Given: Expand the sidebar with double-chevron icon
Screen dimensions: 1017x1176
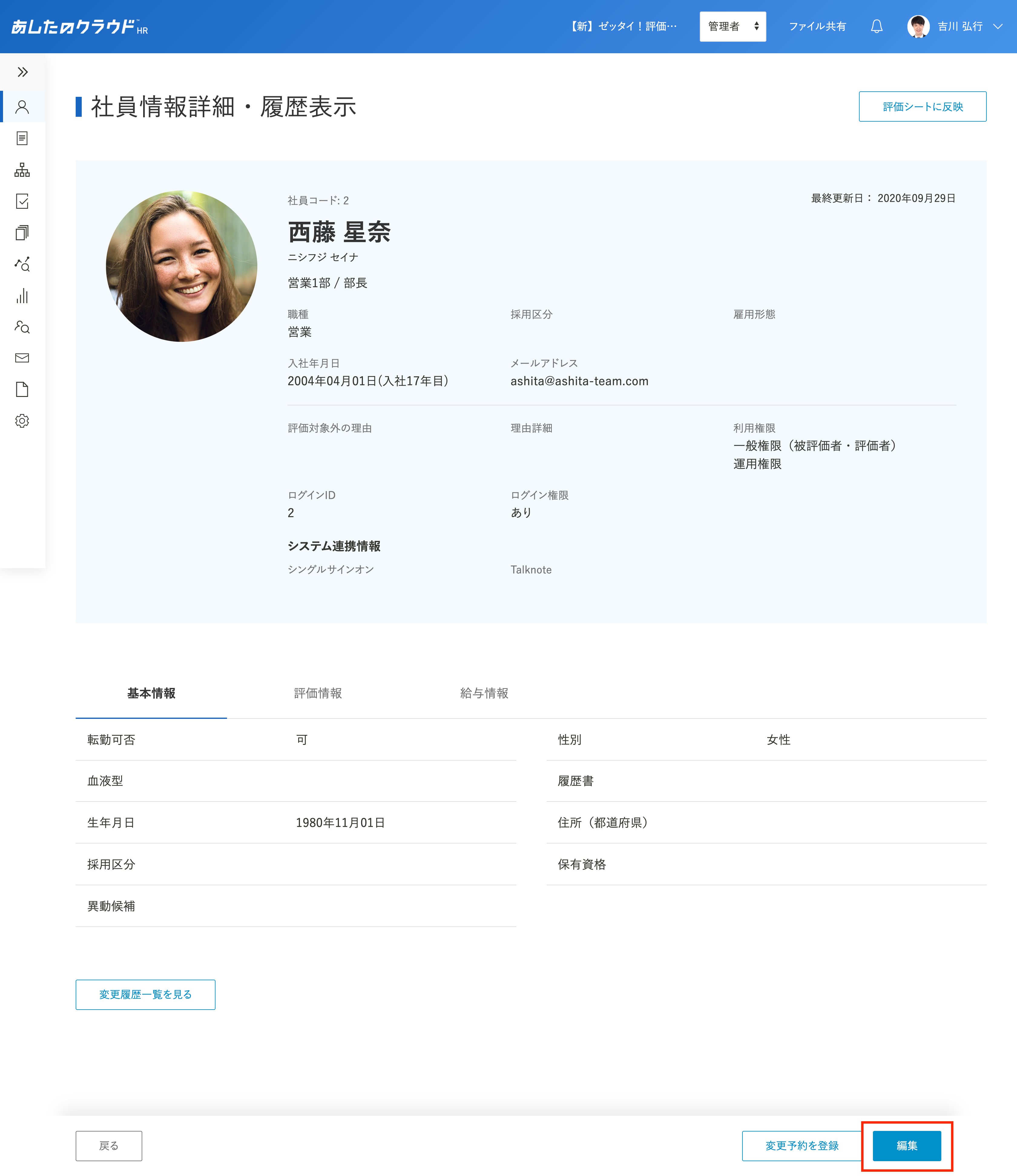Looking at the screenshot, I should [x=22, y=72].
